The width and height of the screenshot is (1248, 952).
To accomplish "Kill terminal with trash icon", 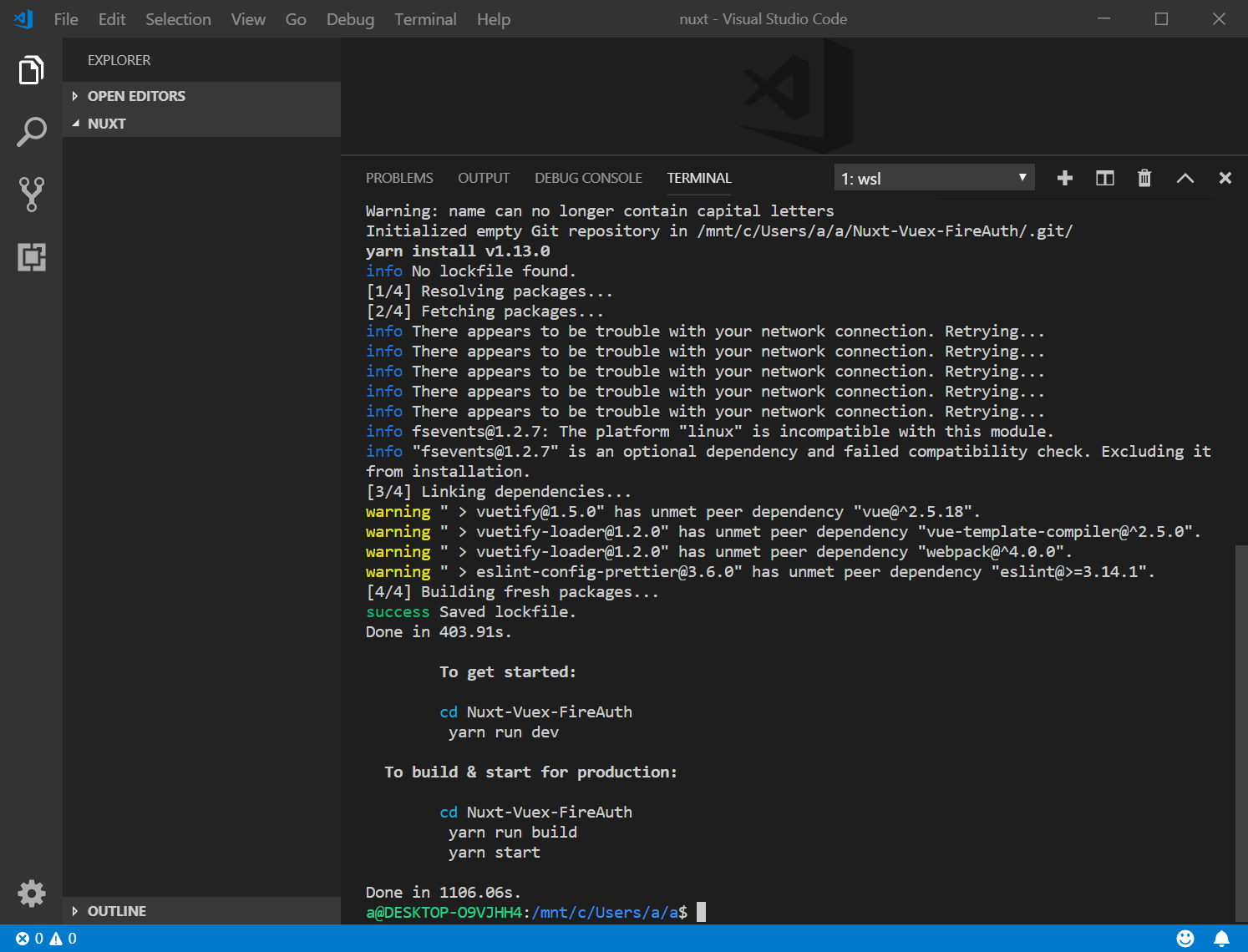I will click(x=1144, y=178).
